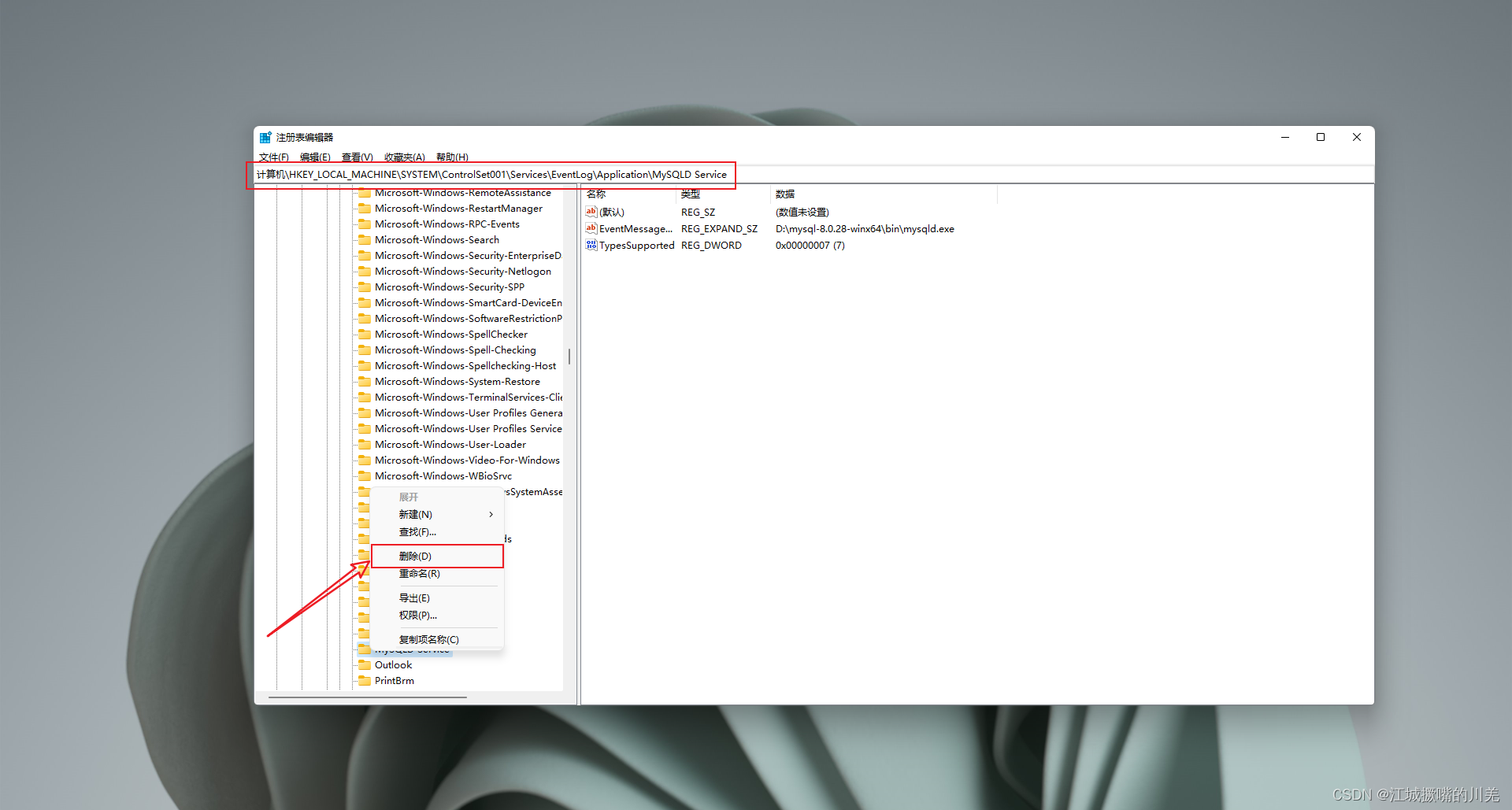Click the folder icon beside Microsoft-Windows-Video-For-Windows
The width and height of the screenshot is (1512, 810).
(364, 460)
